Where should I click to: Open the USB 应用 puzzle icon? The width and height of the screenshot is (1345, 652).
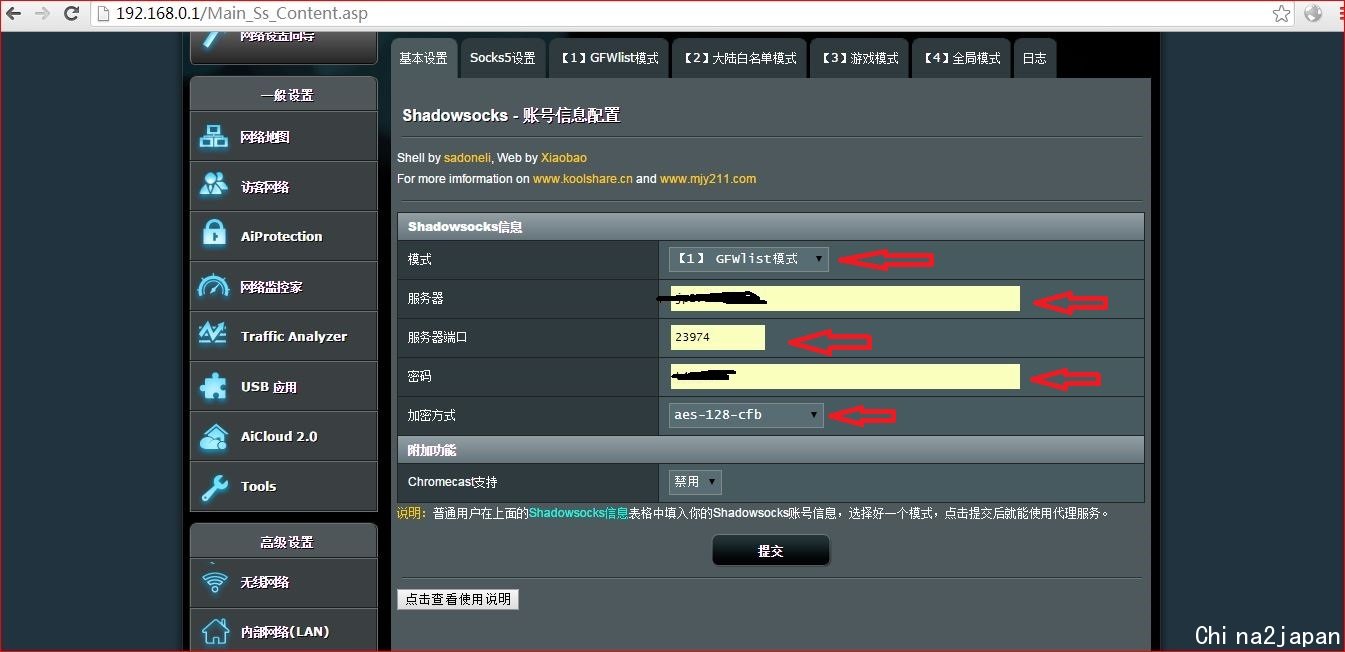[214, 386]
